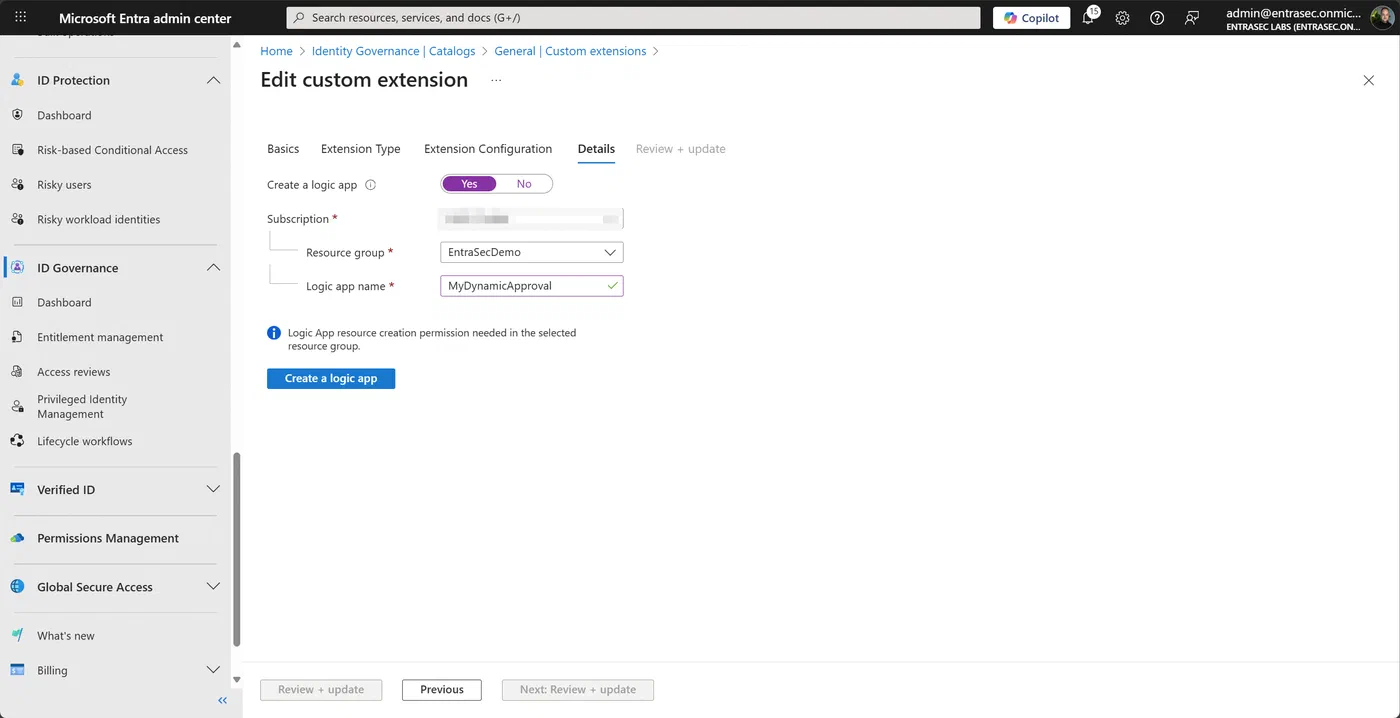
Task: Switch to the Extension Configuration tab
Action: 488,149
